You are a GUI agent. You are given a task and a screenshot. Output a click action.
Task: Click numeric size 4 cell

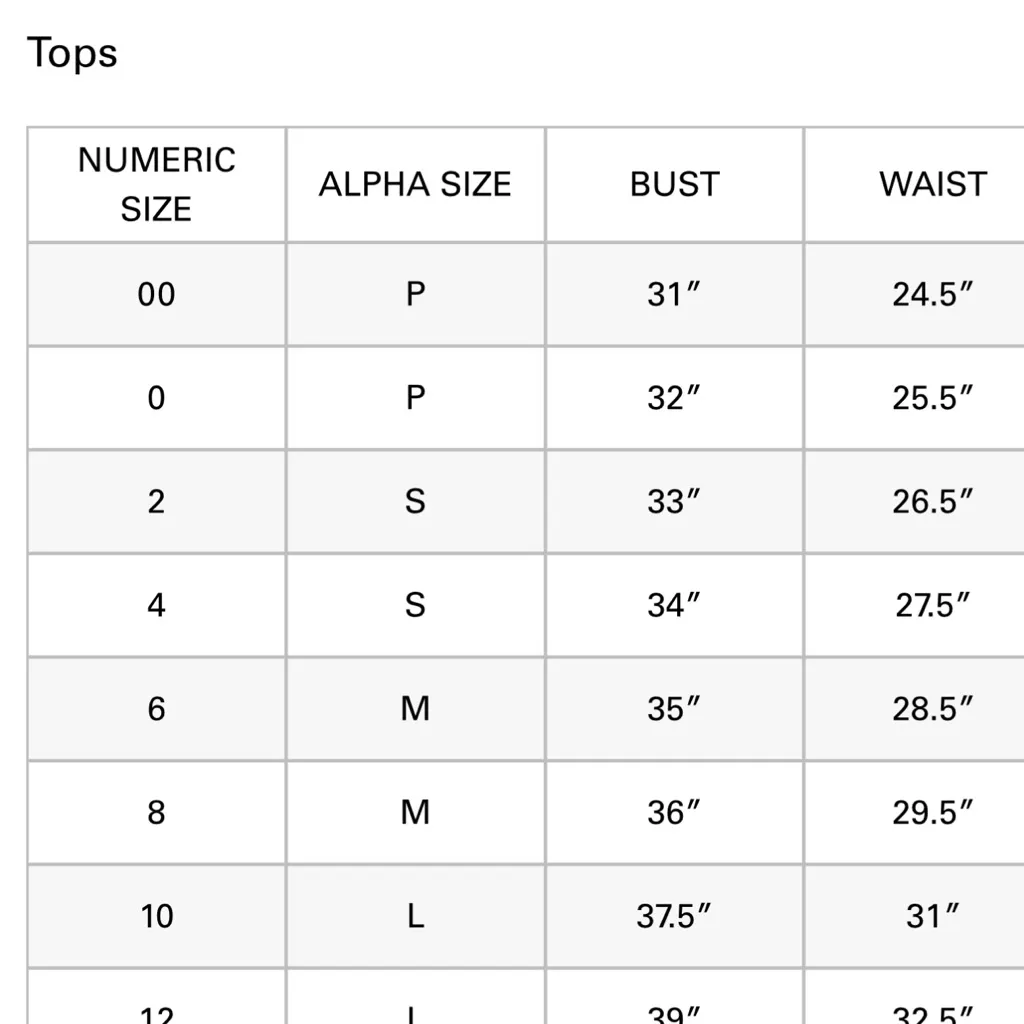point(156,605)
